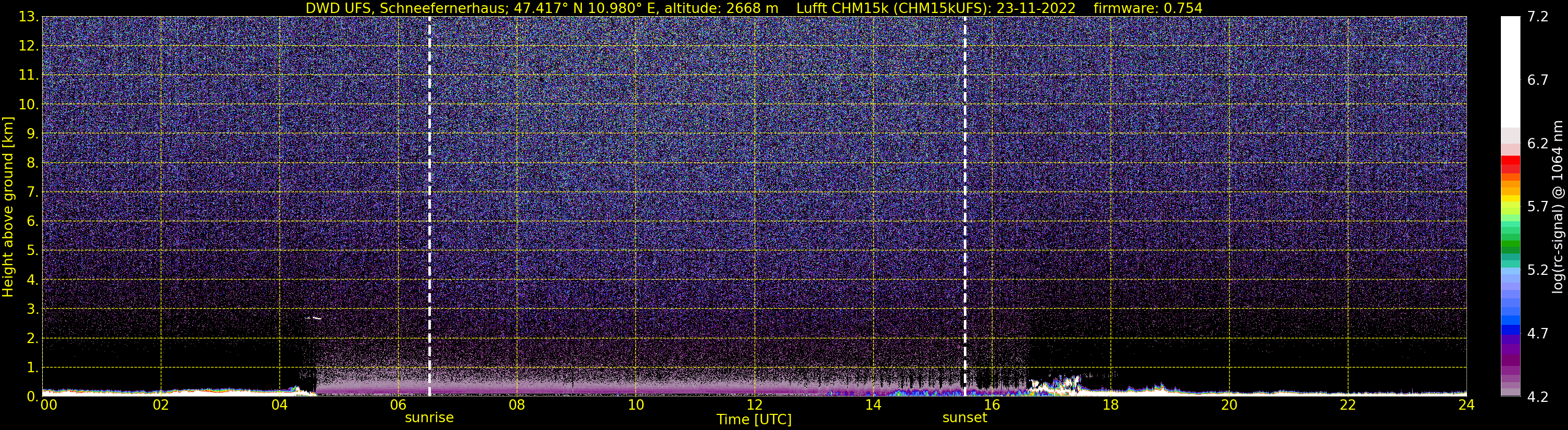Click the plot title mentioning Schneefernerhaus
Image resolution: width=1568 pixels, height=430 pixels.
pyautogui.click(x=754, y=8)
